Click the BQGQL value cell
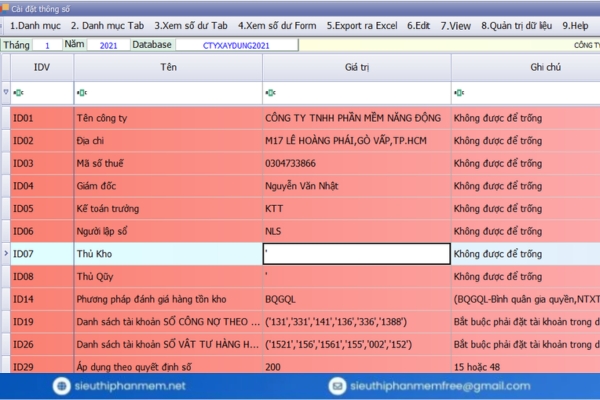Screen dimensions: 600x400 357,299
